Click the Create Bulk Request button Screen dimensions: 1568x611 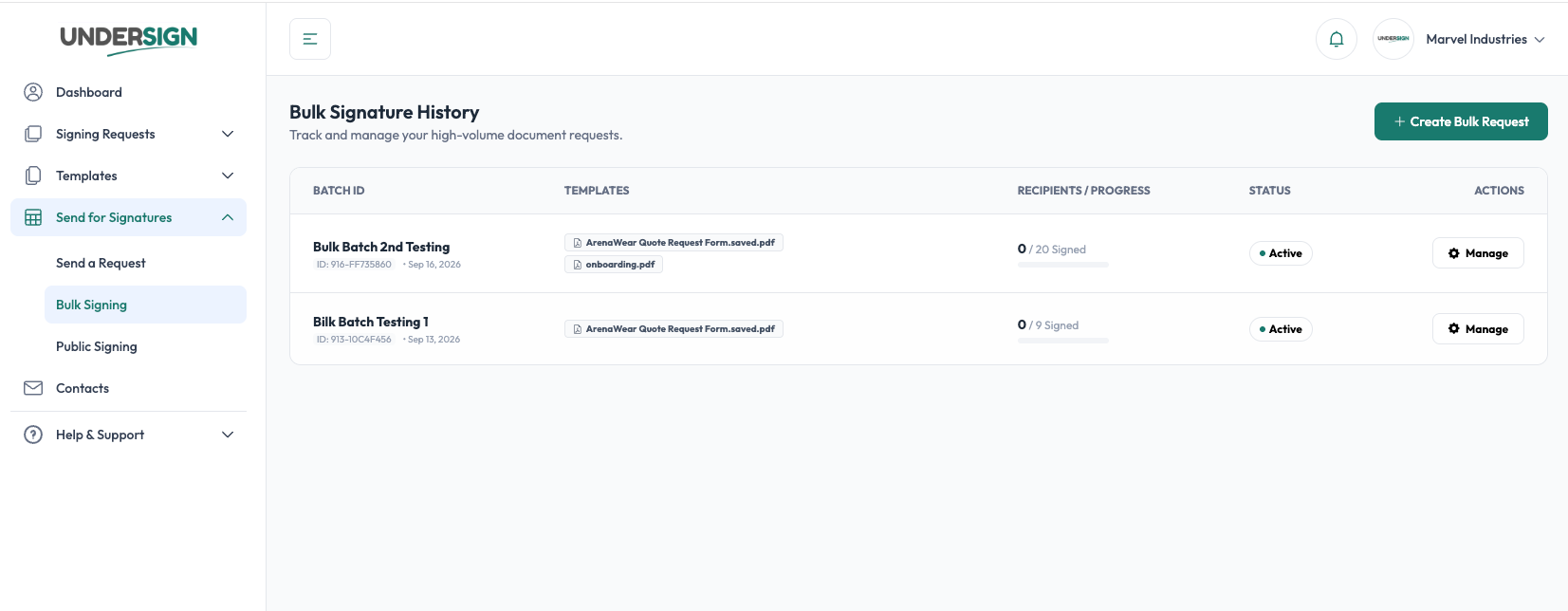click(x=1461, y=121)
